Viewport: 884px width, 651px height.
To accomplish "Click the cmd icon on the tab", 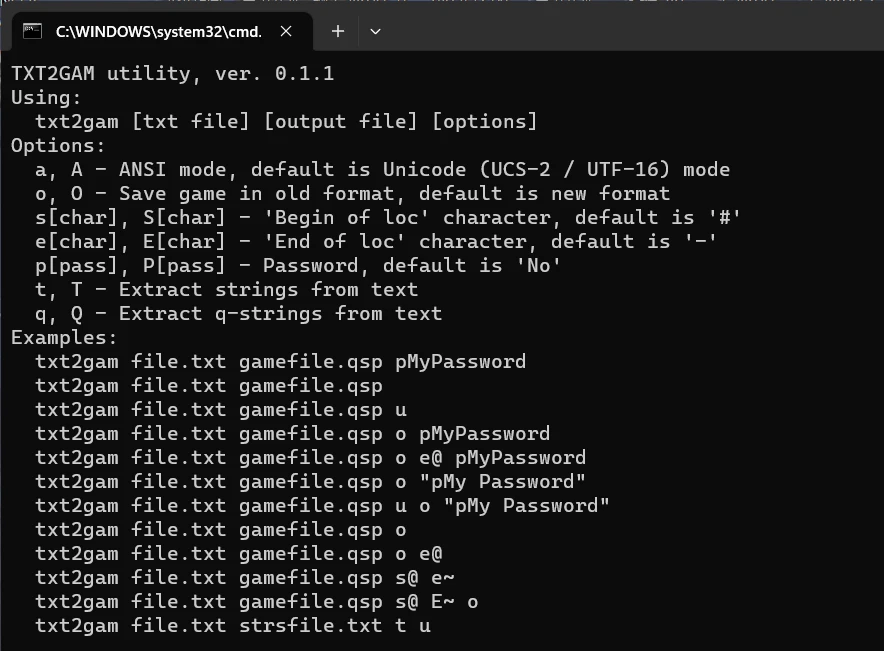I will point(32,31).
